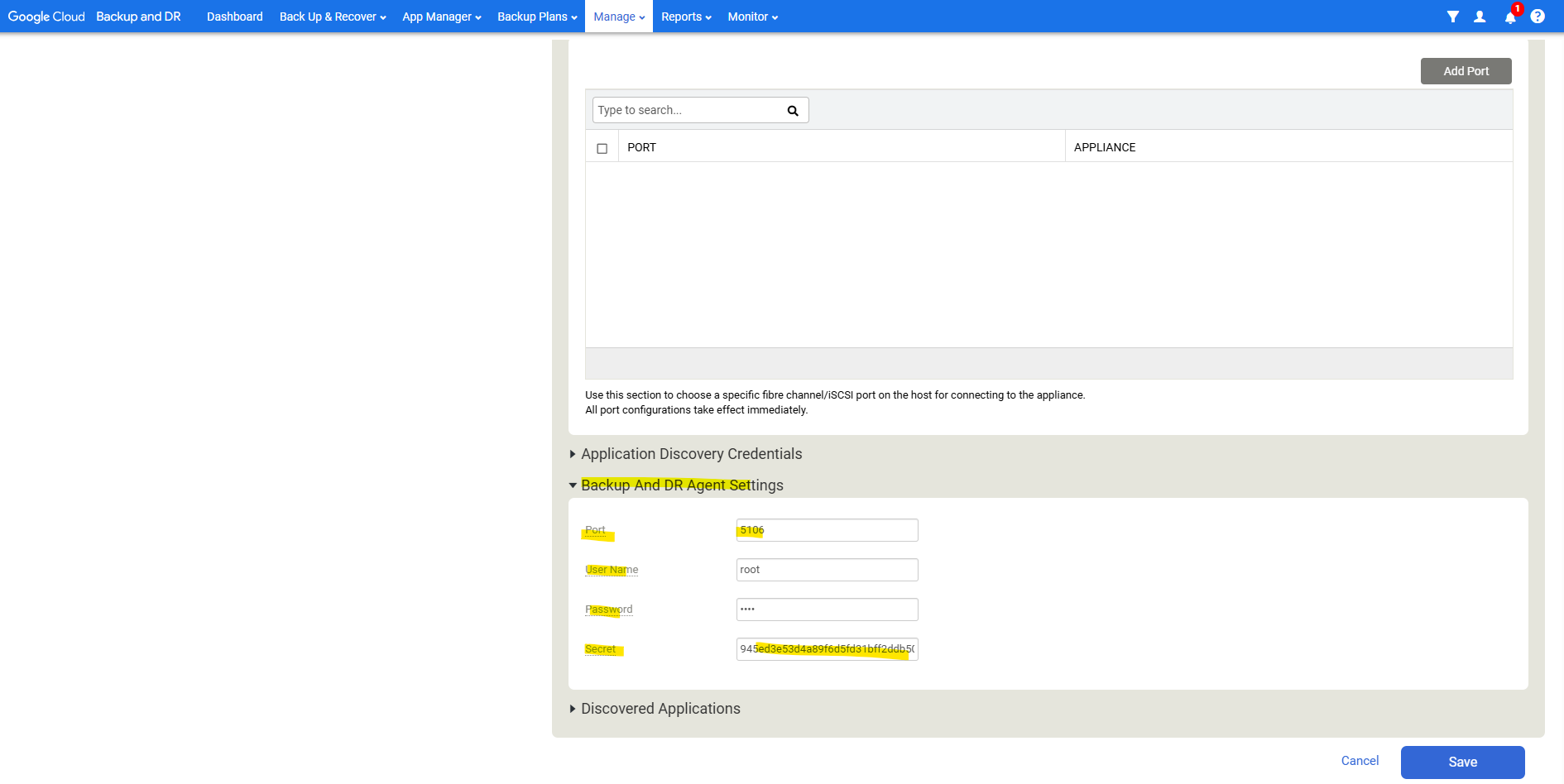Image resolution: width=1564 pixels, height=784 pixels.
Task: Open the Manage dropdown menu
Action: click(x=618, y=17)
